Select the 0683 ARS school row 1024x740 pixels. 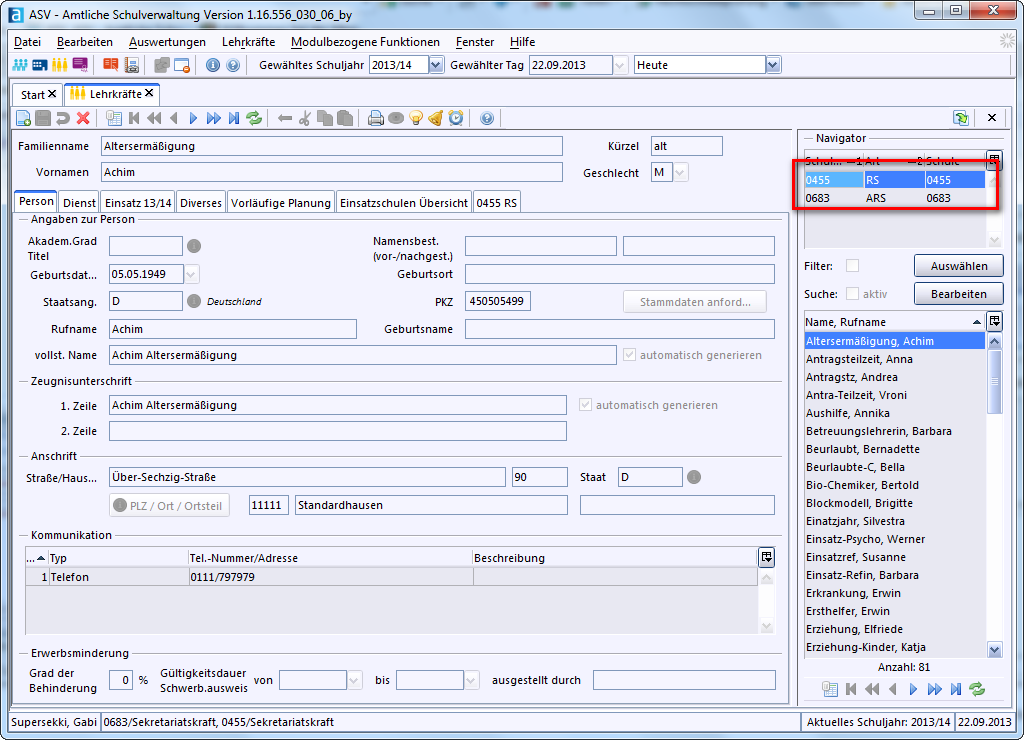895,198
